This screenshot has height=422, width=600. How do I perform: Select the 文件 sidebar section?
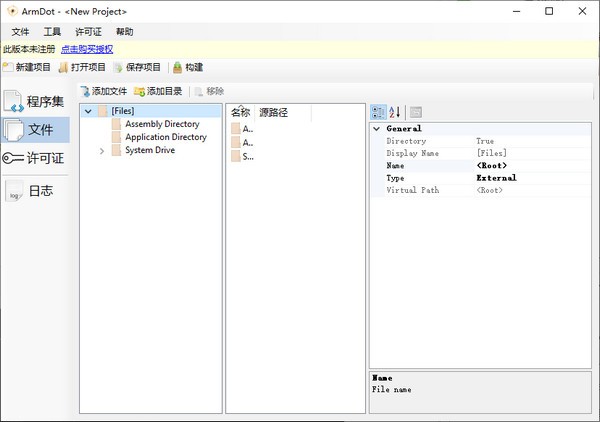pos(35,130)
